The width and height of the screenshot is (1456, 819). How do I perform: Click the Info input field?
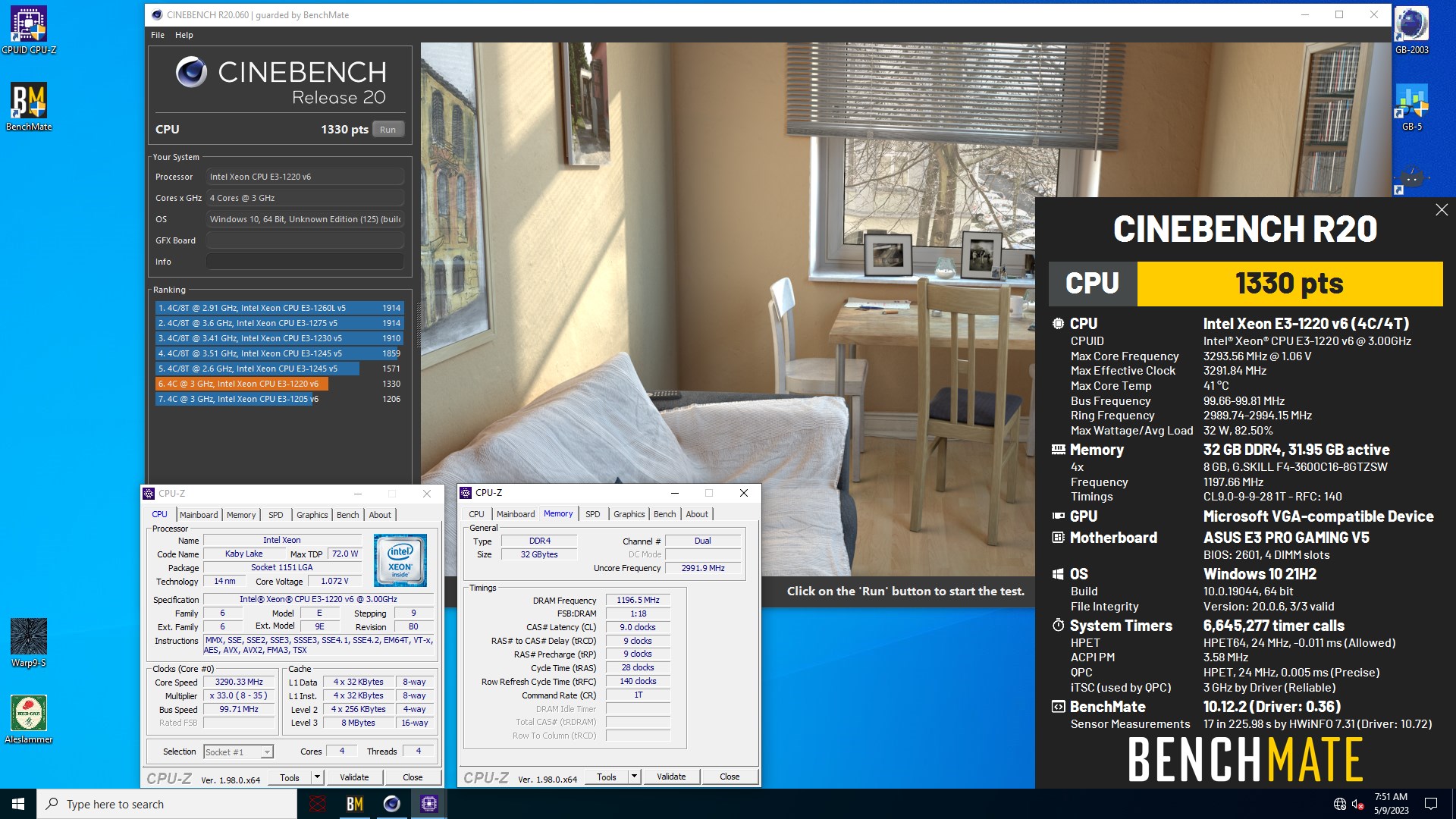pos(305,262)
